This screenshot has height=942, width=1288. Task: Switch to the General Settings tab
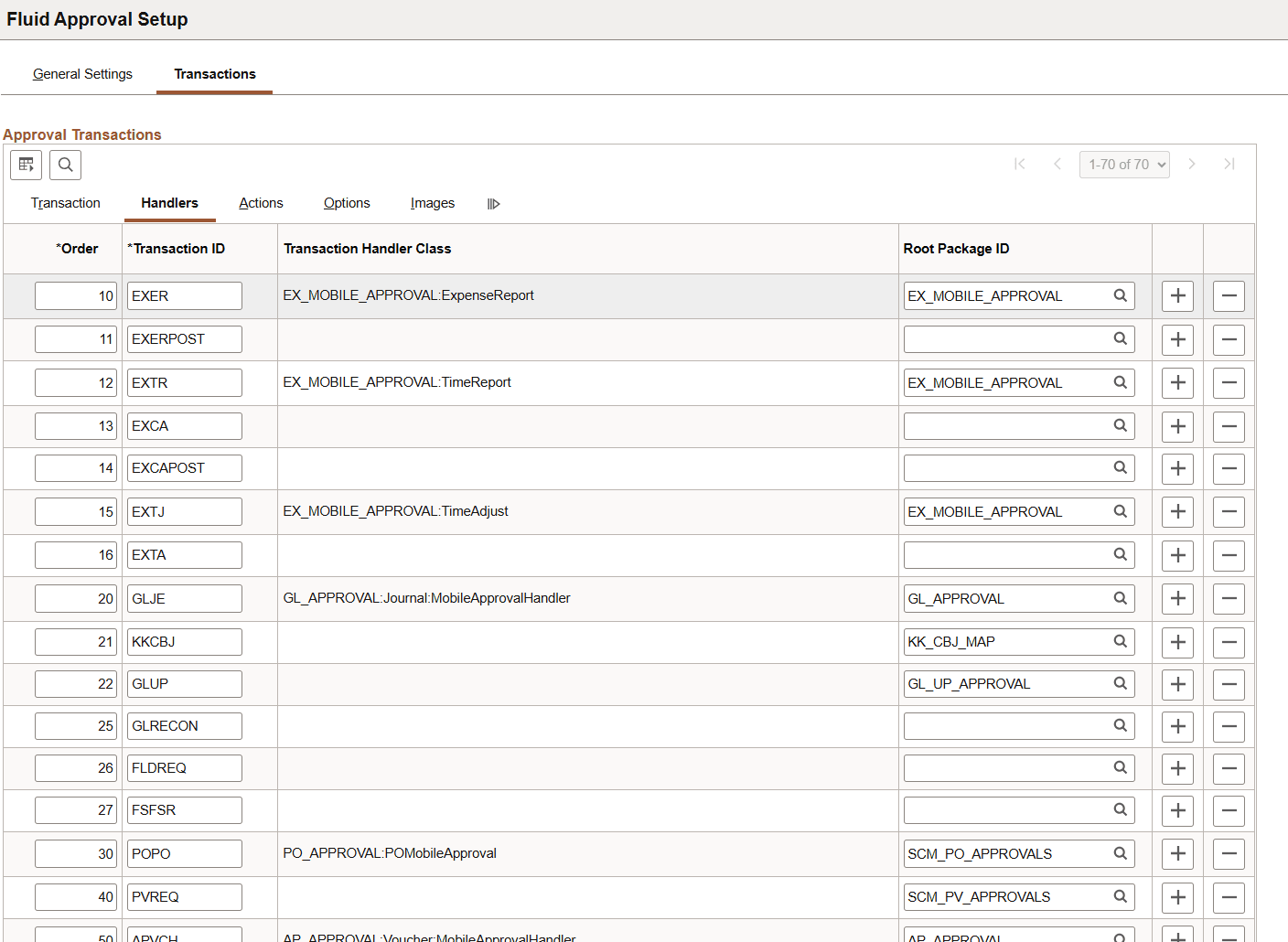click(82, 74)
